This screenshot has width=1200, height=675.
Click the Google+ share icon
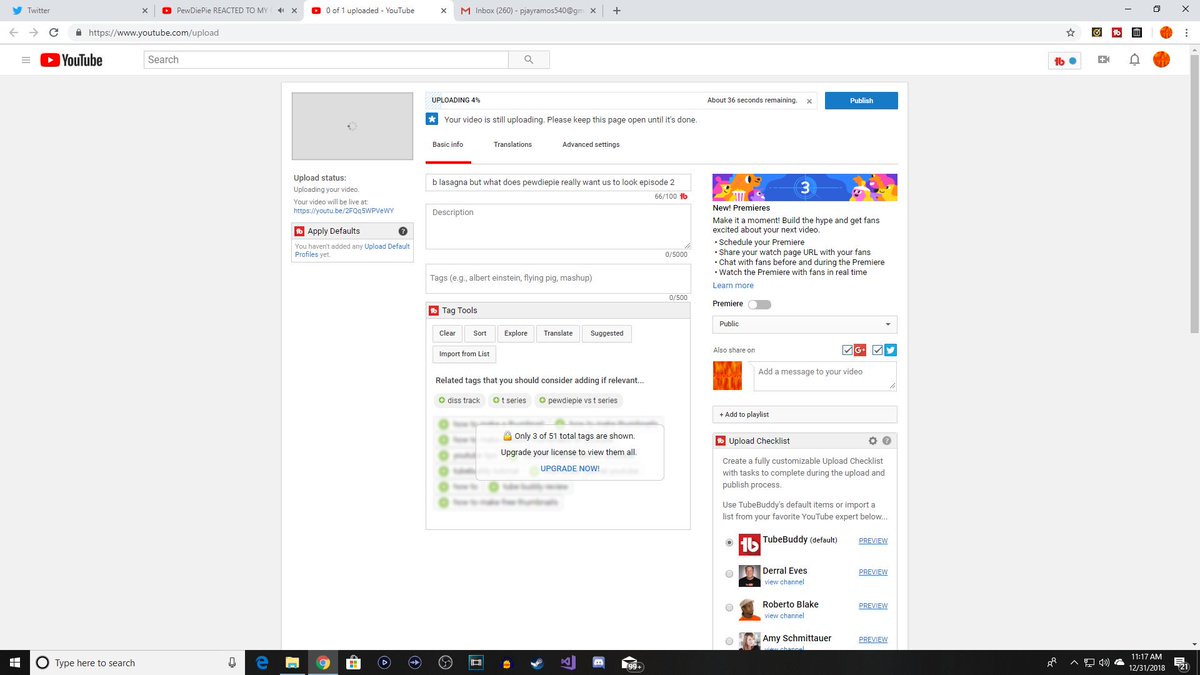point(860,350)
